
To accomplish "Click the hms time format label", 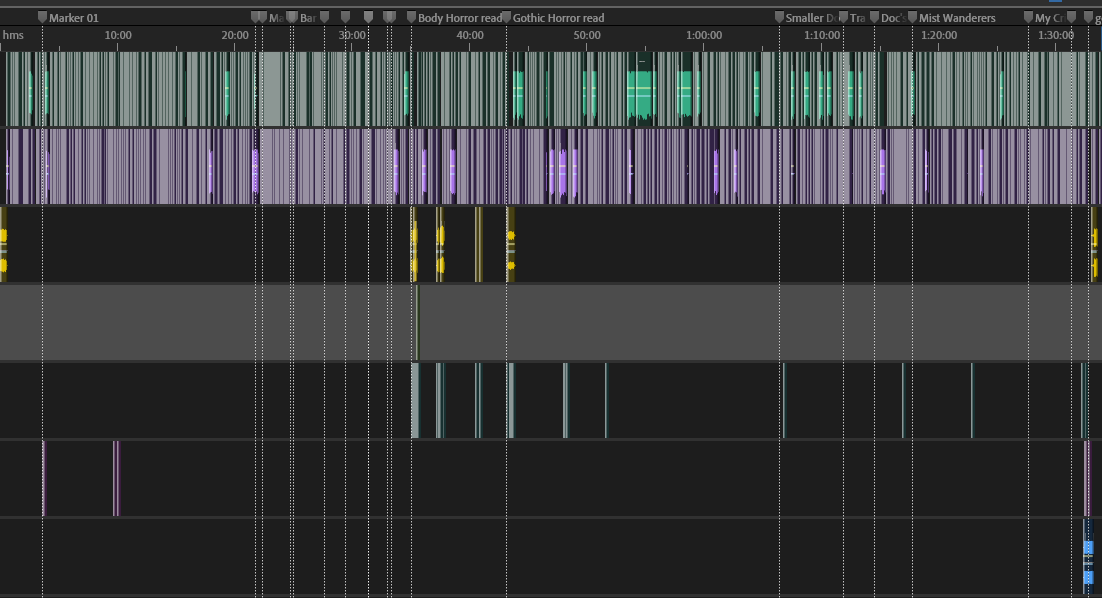I will coord(13,35).
